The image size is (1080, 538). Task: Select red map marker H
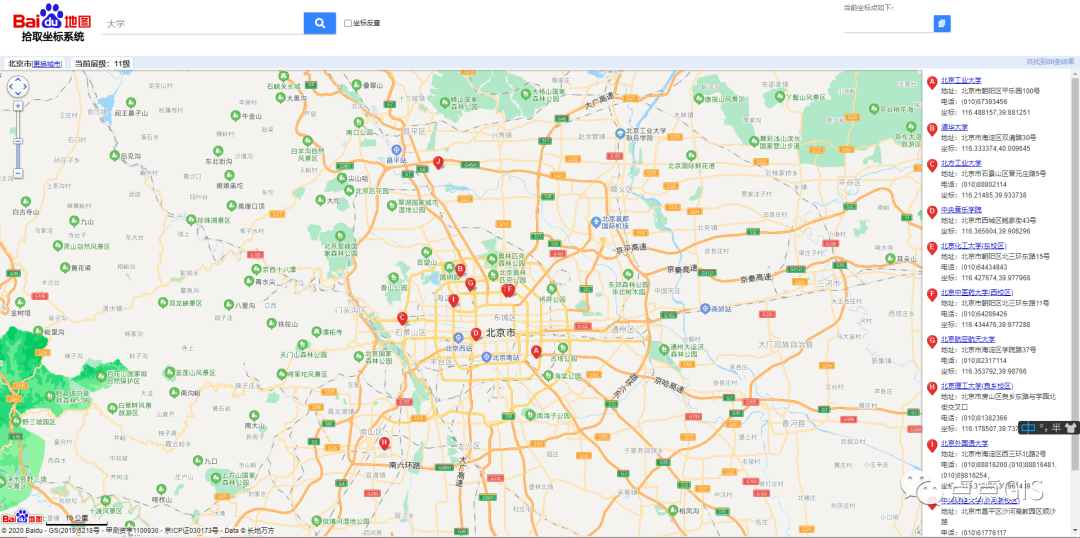pos(384,443)
